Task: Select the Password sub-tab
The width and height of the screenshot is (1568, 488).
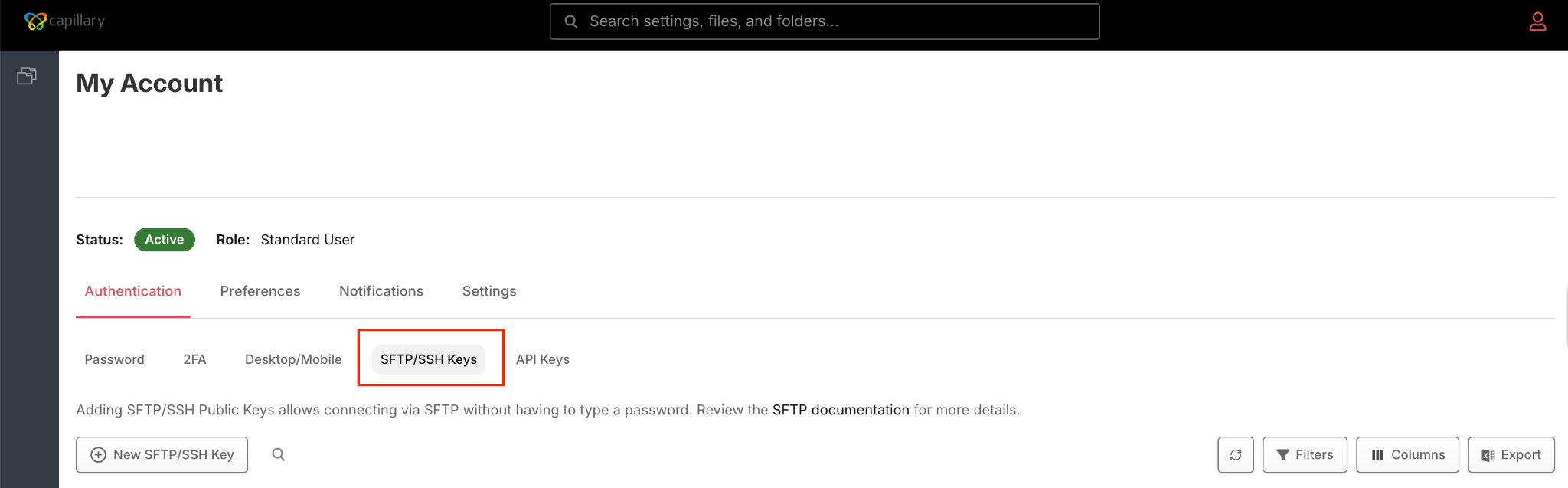Action: (114, 359)
